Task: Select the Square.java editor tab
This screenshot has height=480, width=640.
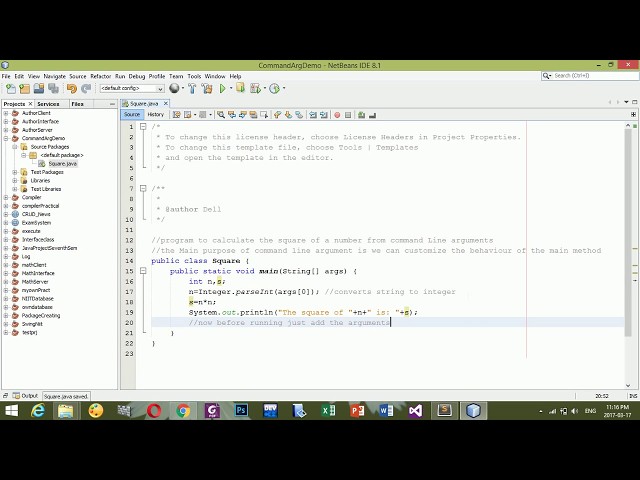Action: [144, 104]
